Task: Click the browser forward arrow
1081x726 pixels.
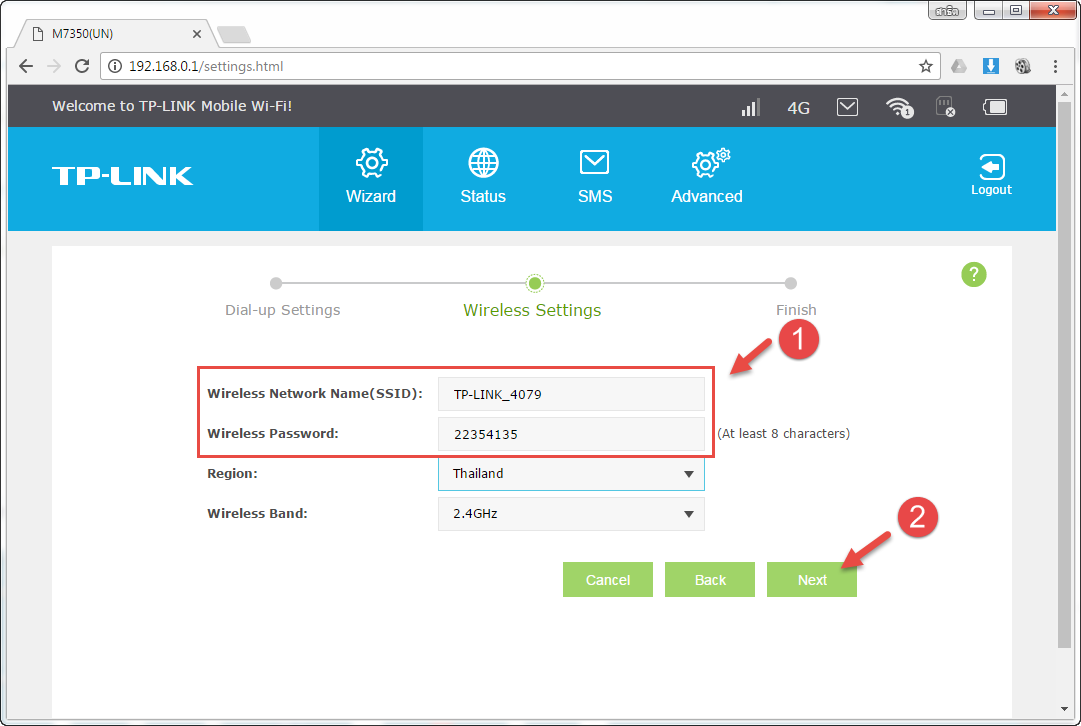Action: (54, 66)
